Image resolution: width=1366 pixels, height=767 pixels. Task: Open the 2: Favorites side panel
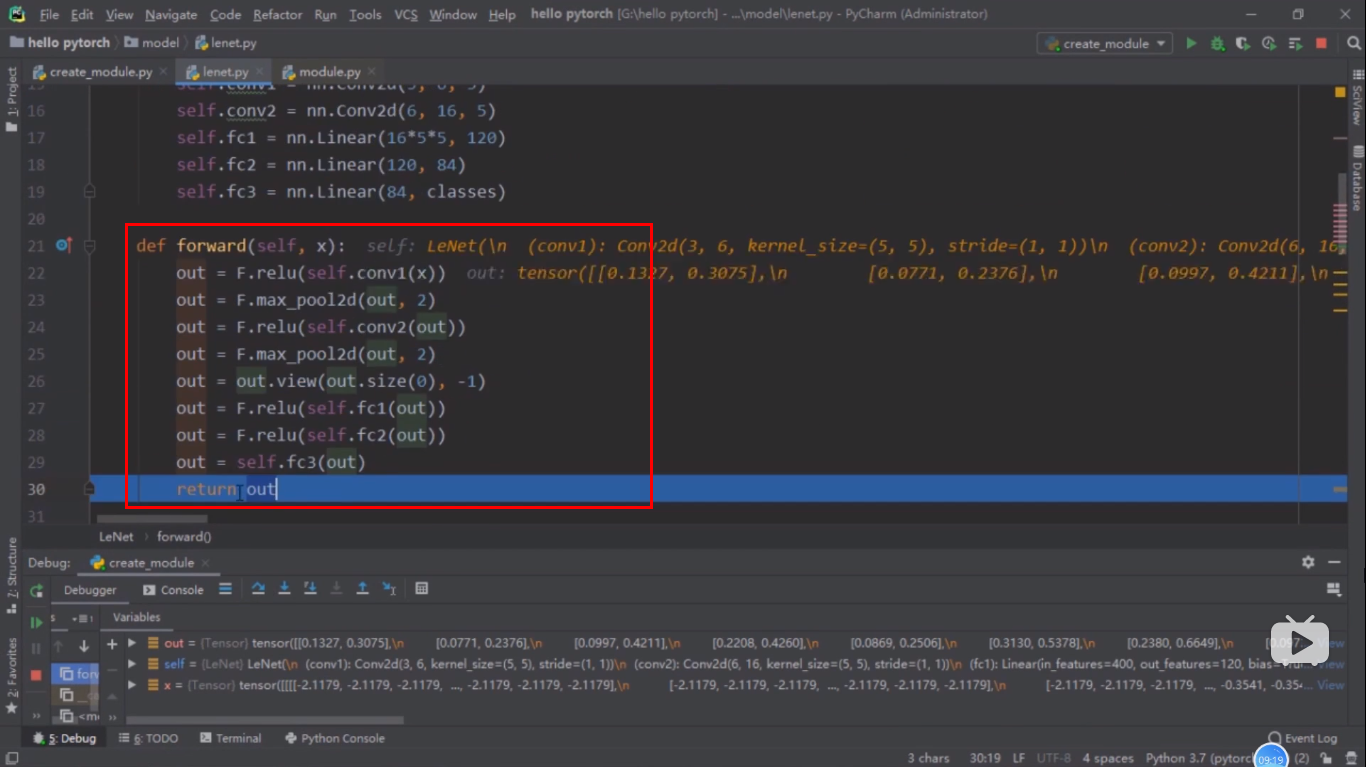point(12,676)
